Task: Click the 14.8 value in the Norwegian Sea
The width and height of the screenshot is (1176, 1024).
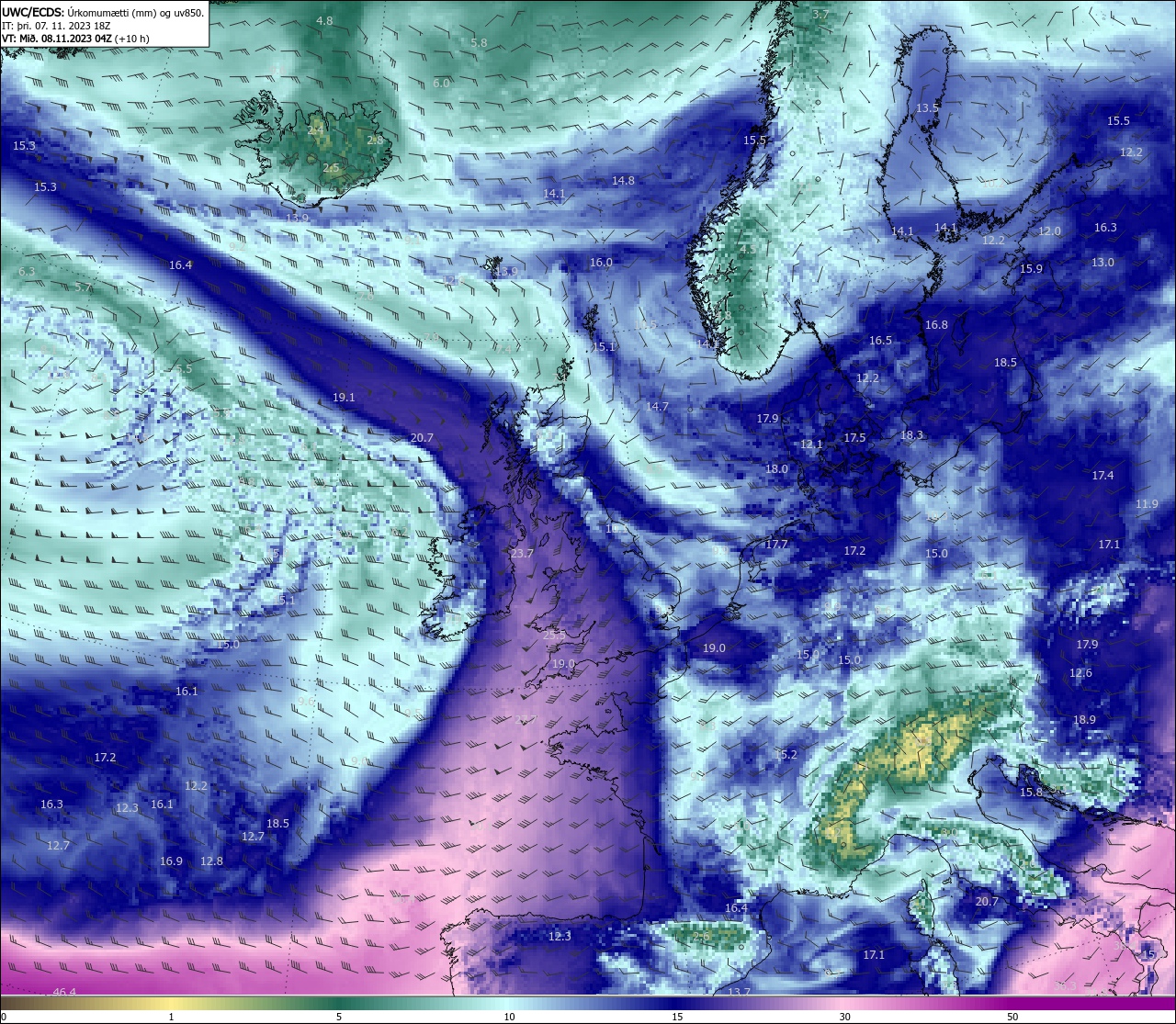Action: (623, 180)
